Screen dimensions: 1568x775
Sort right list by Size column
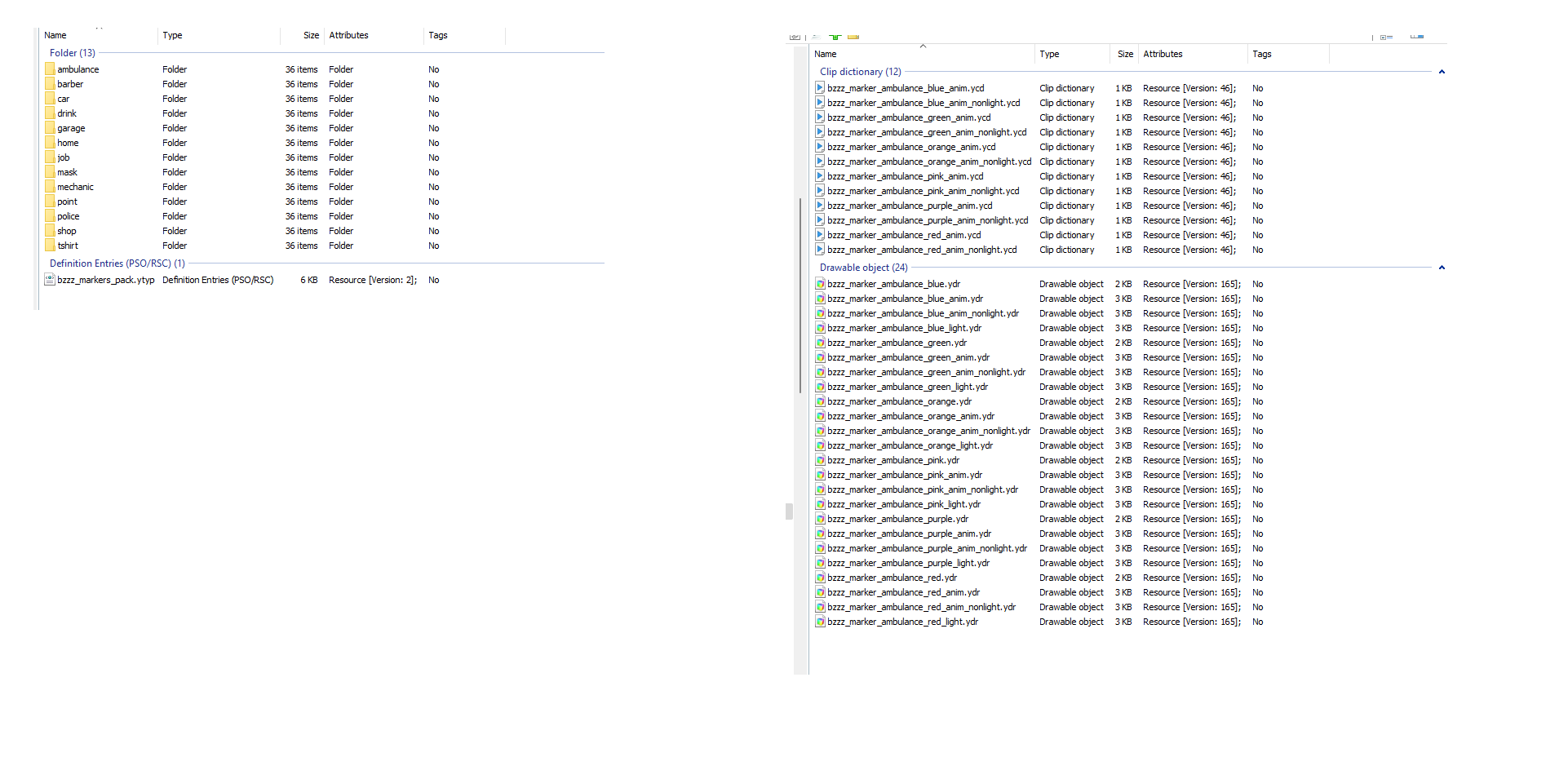point(1124,54)
